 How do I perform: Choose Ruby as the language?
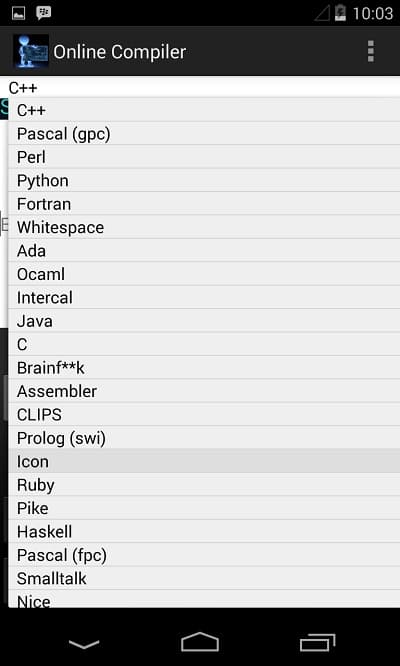click(x=204, y=485)
